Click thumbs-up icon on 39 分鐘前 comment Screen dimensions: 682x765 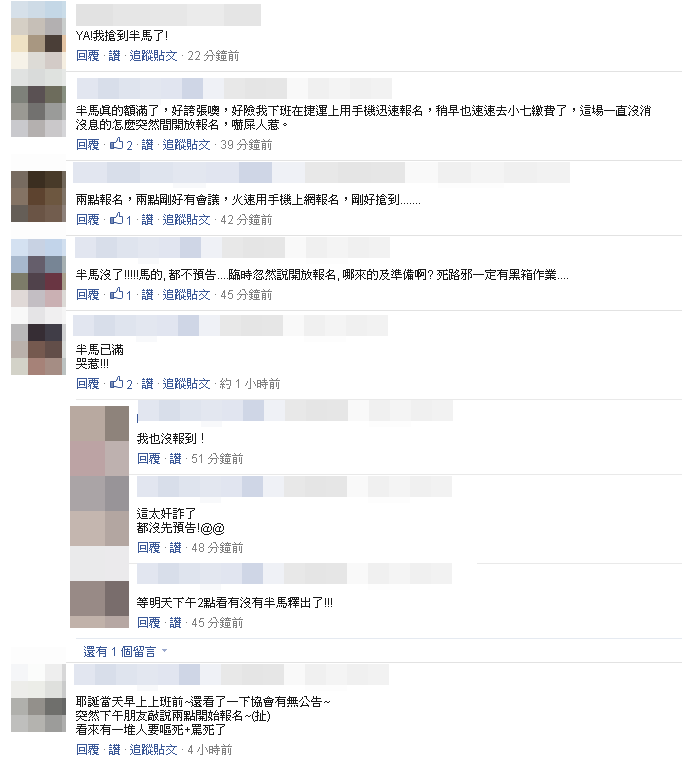pos(116,144)
